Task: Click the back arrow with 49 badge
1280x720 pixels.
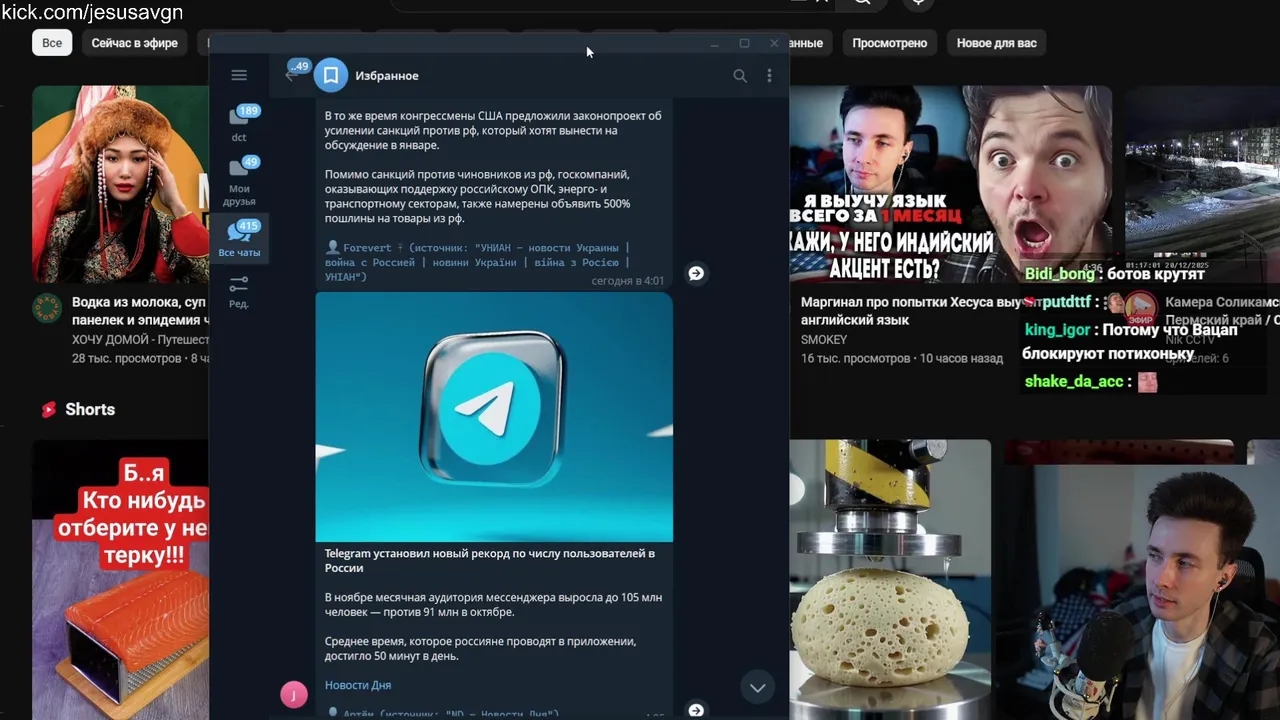Action: pos(294,73)
